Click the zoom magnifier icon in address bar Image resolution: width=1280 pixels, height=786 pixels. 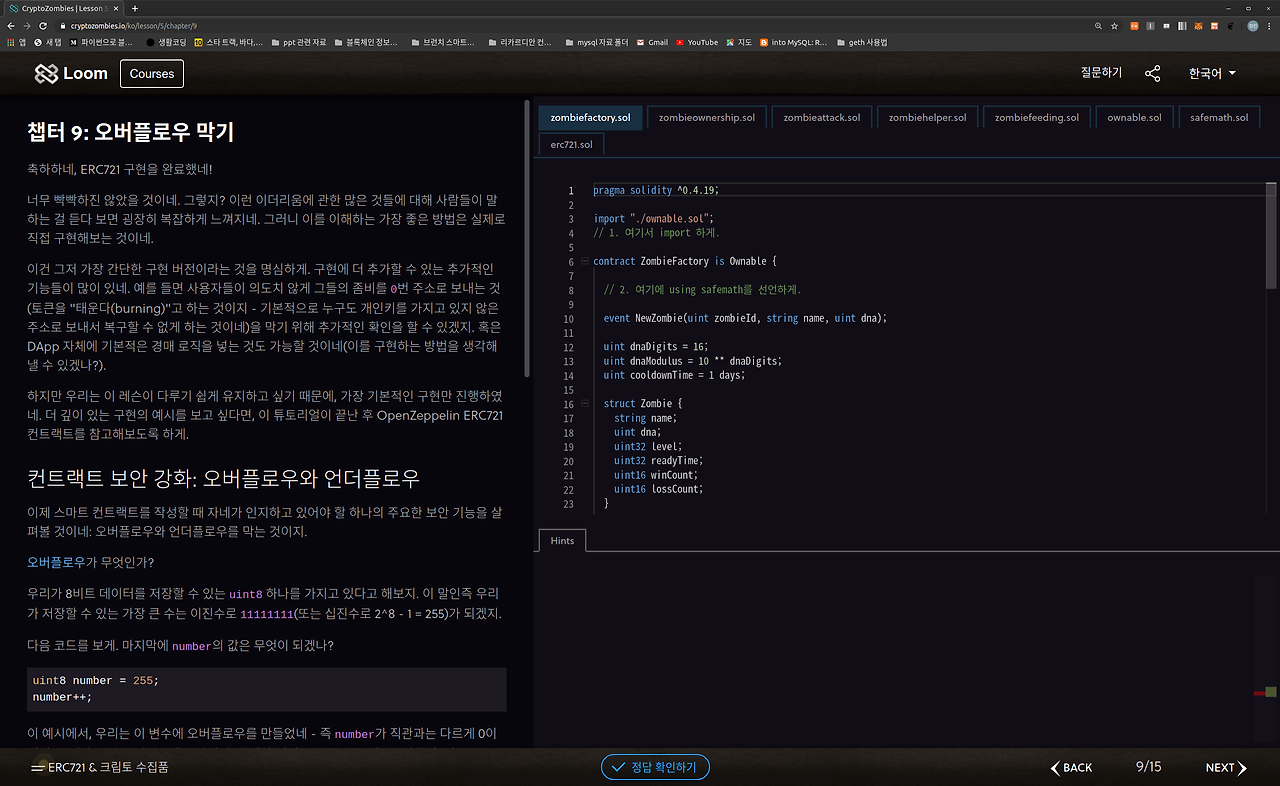[1098, 26]
